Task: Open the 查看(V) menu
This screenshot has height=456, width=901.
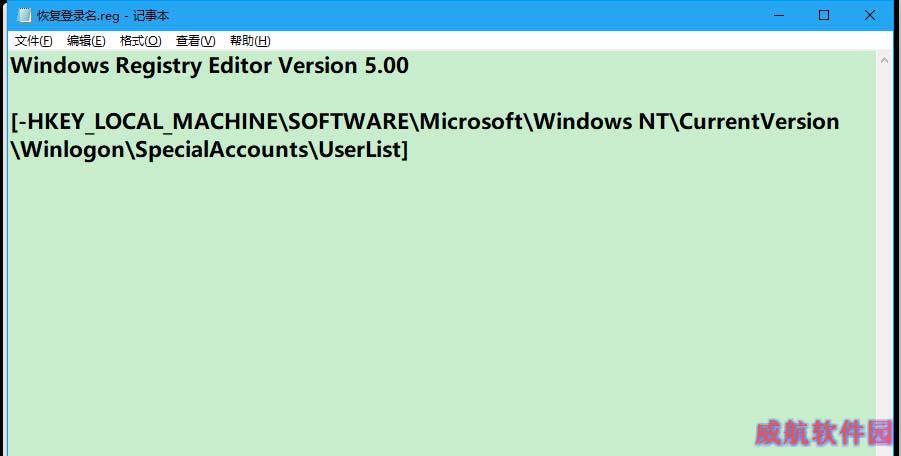Action: coord(195,41)
